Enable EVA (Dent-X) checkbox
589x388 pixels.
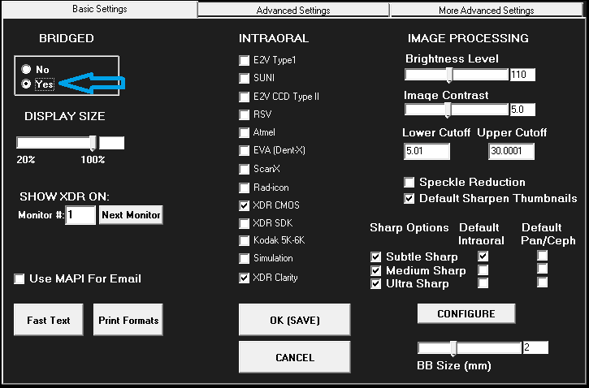(244, 151)
